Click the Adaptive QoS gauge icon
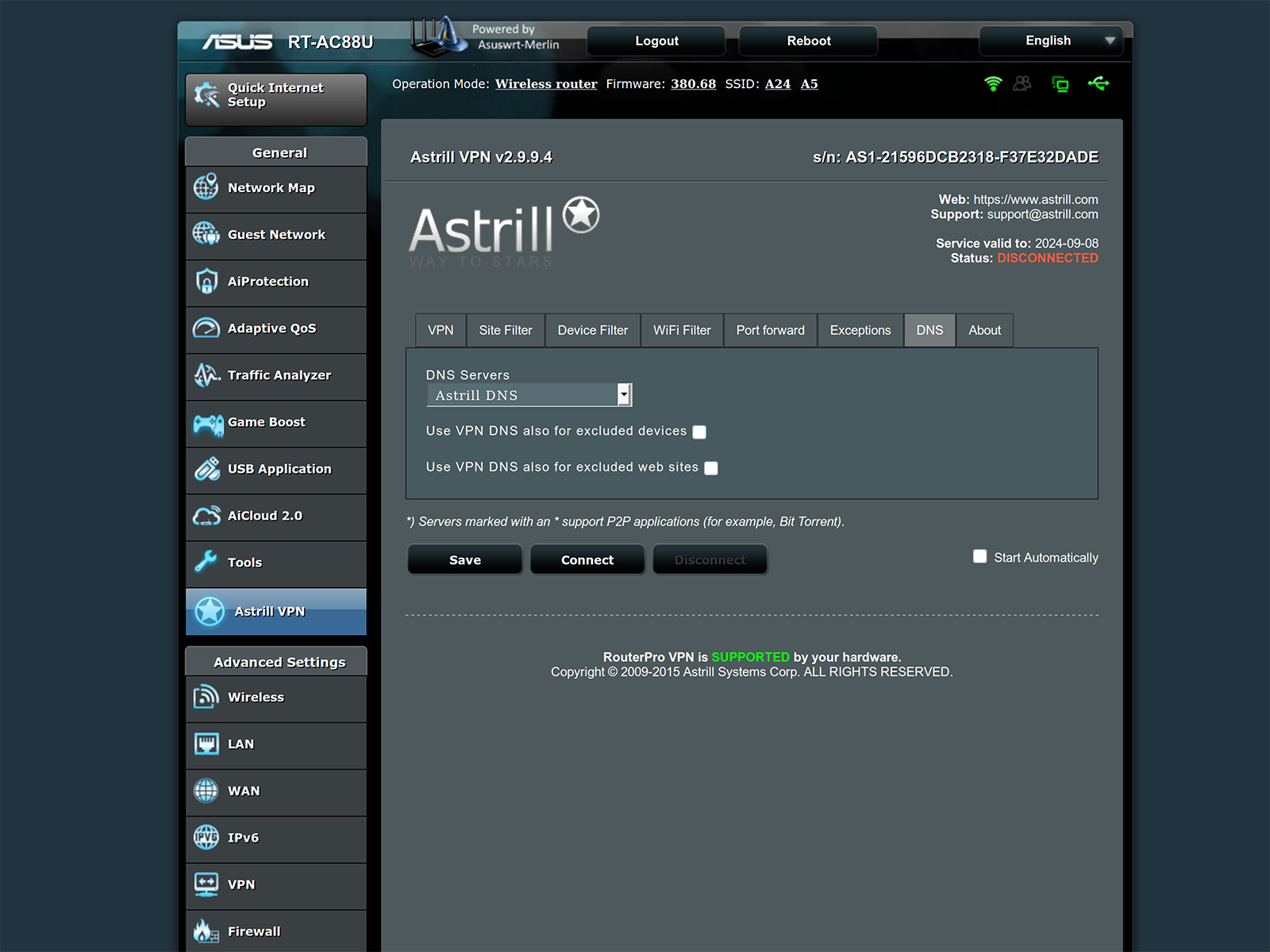The width and height of the screenshot is (1270, 952). pos(206,328)
